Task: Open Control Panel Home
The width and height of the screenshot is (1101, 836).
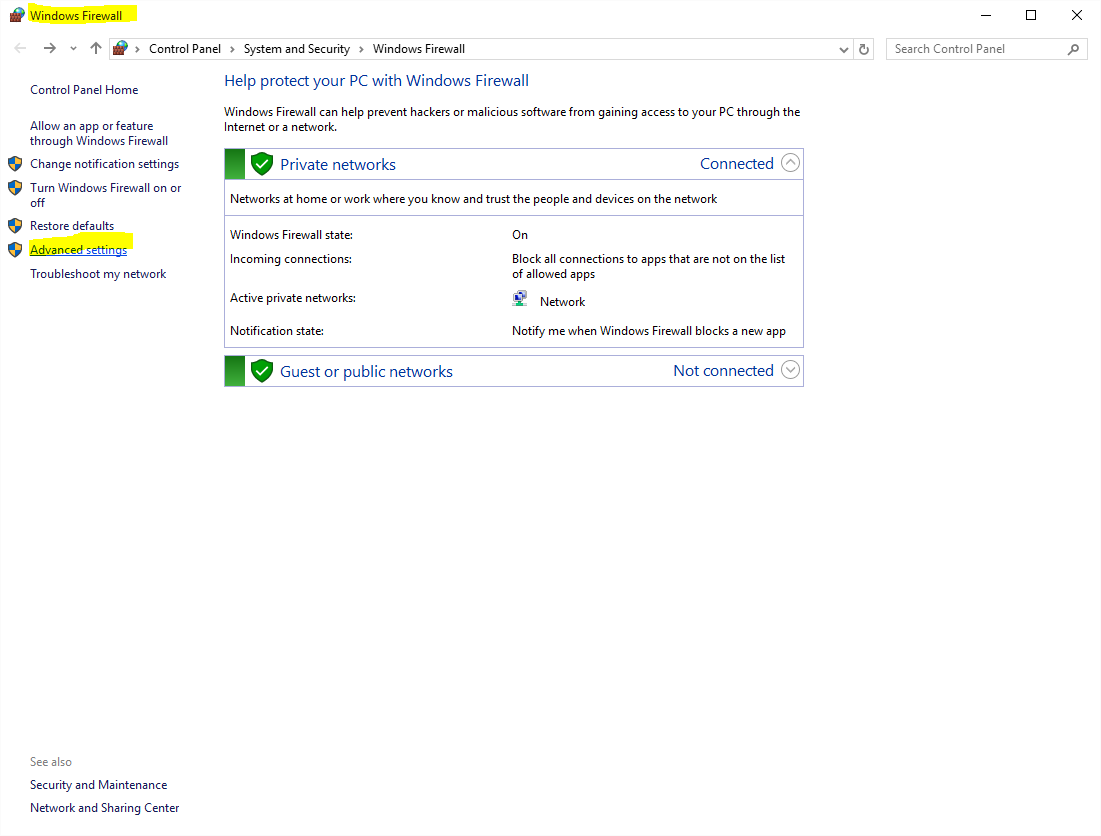Action: [x=84, y=90]
